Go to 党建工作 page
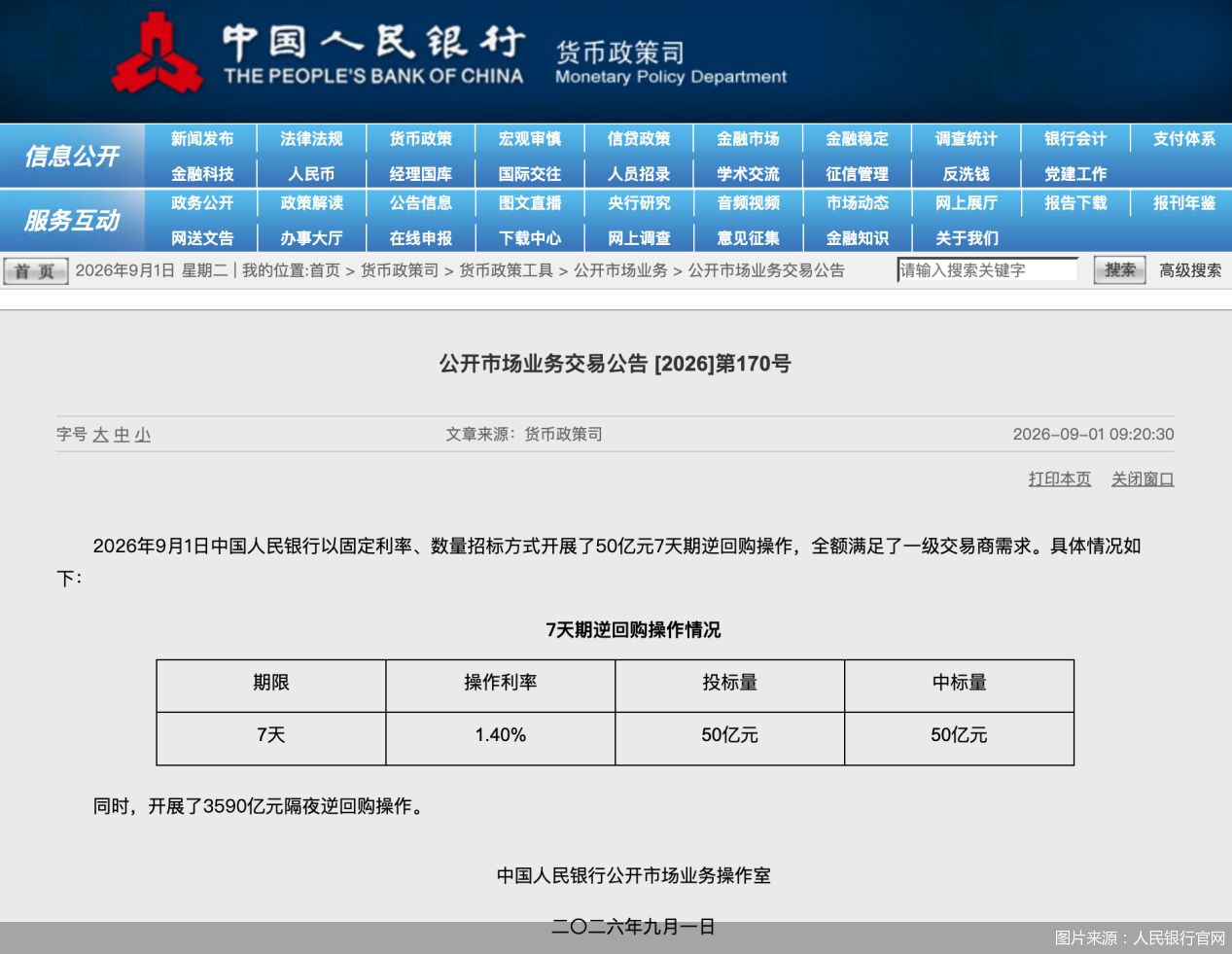Screen dimensions: 1232x954 (1075, 174)
